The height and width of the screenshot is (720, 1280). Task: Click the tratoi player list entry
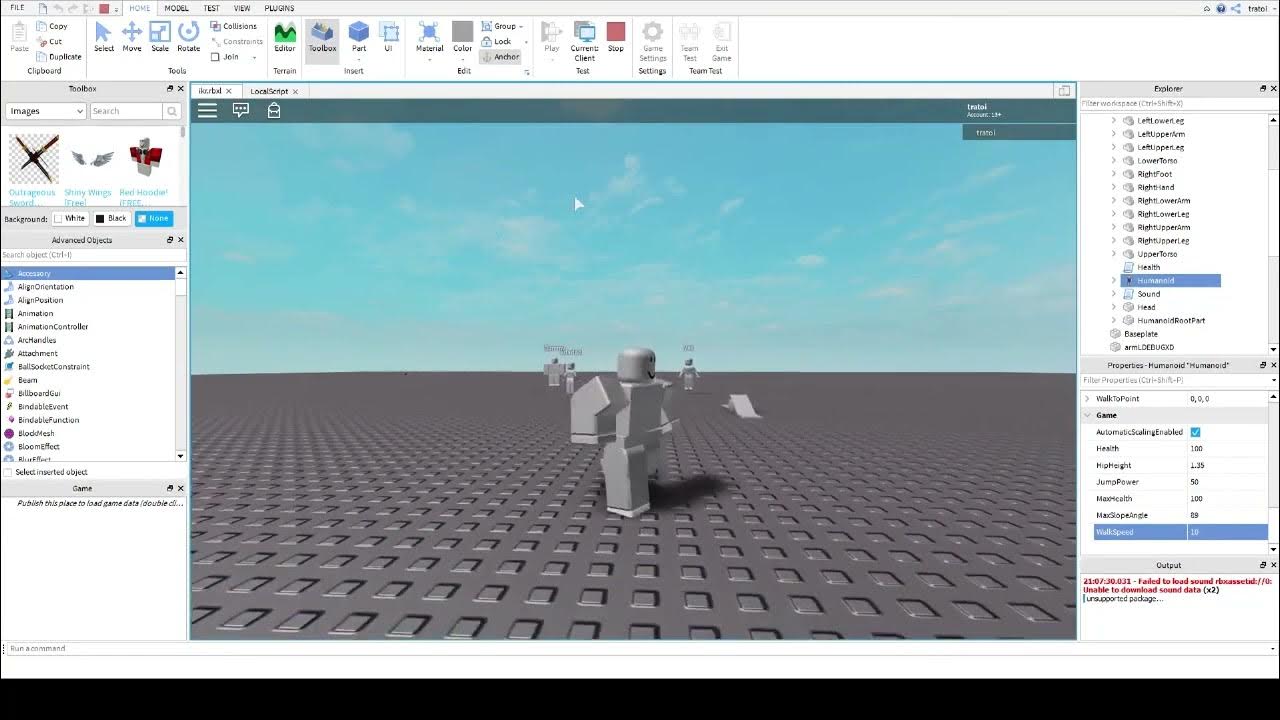click(x=1019, y=132)
